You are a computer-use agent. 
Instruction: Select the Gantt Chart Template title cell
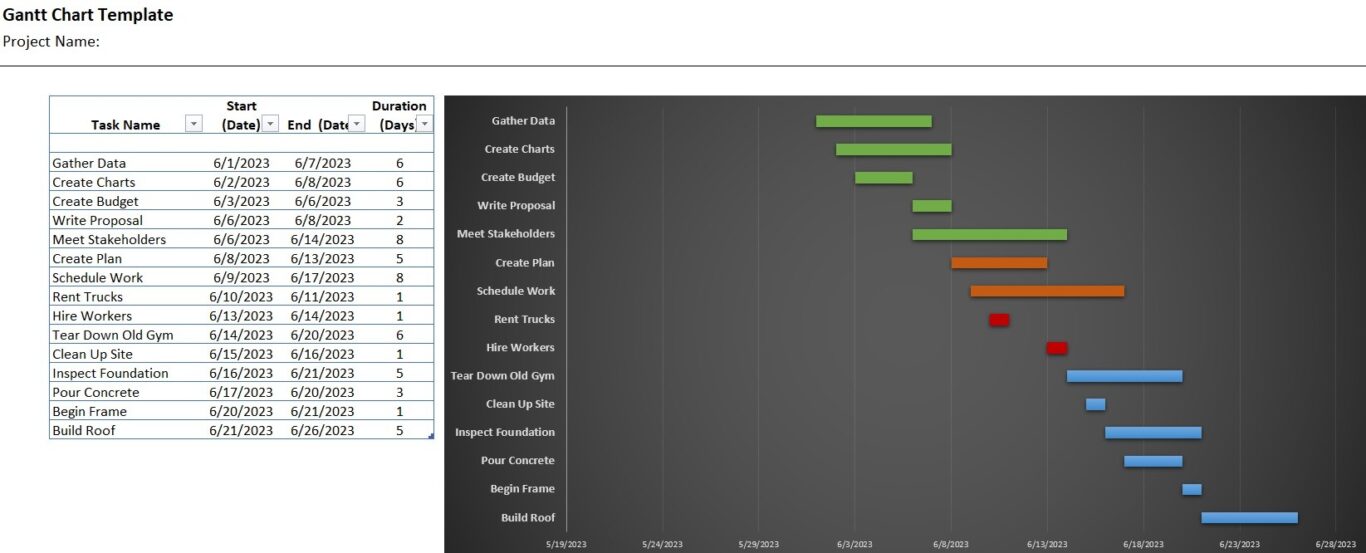click(x=88, y=15)
